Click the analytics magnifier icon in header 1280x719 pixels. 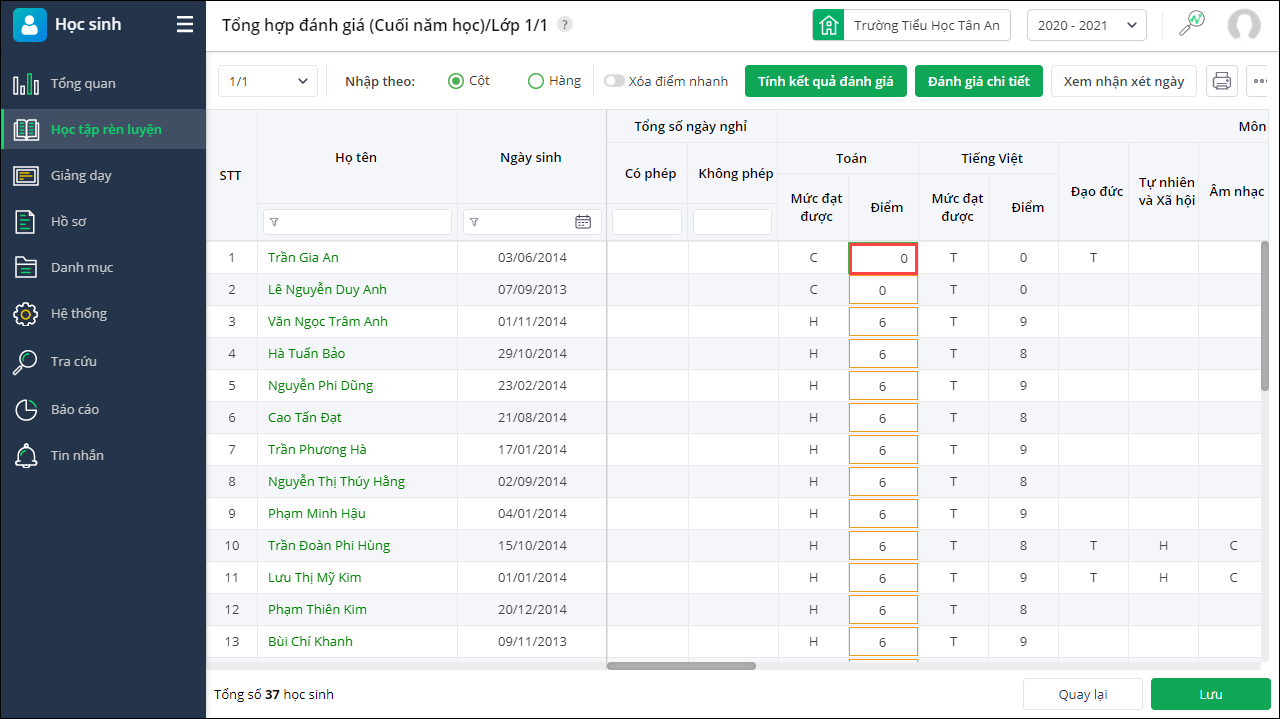pyautogui.click(x=1191, y=25)
